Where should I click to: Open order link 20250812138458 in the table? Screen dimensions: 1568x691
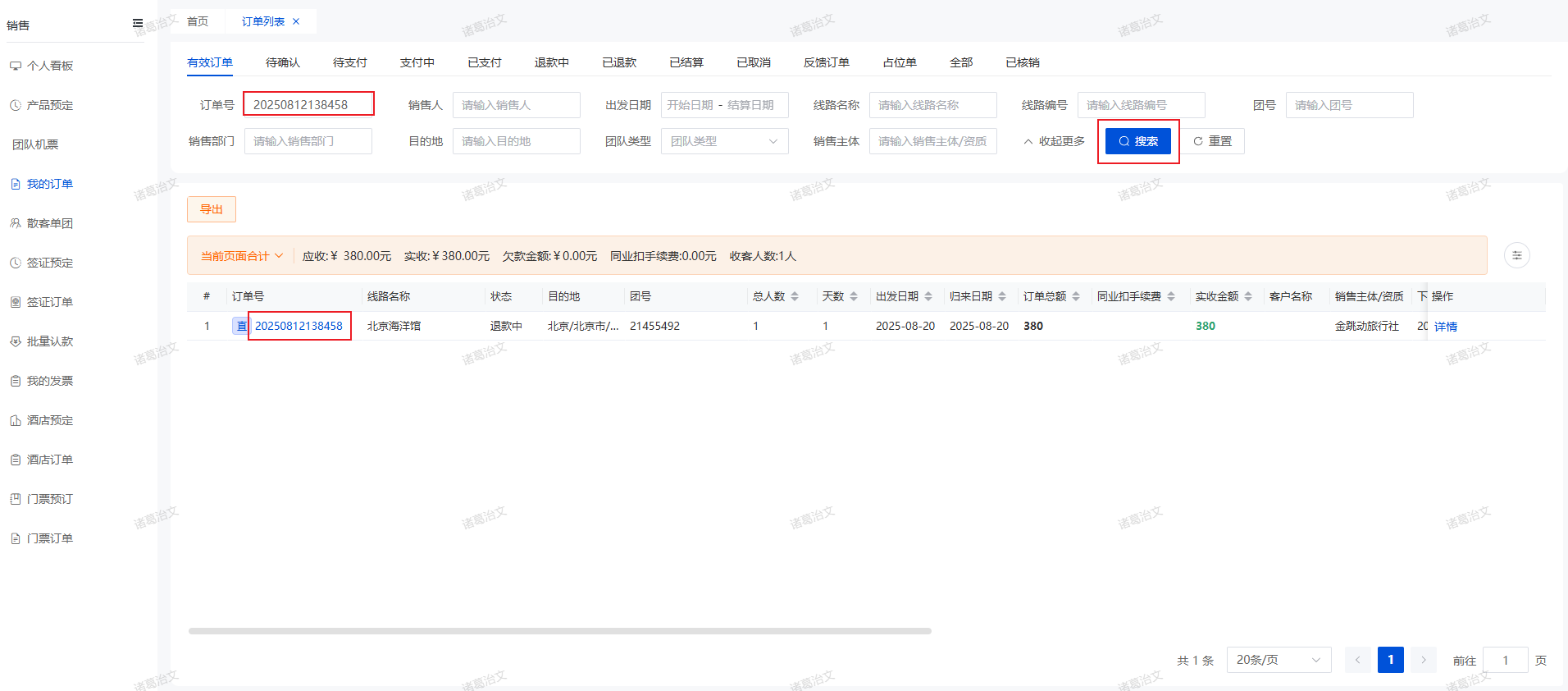pyautogui.click(x=299, y=326)
